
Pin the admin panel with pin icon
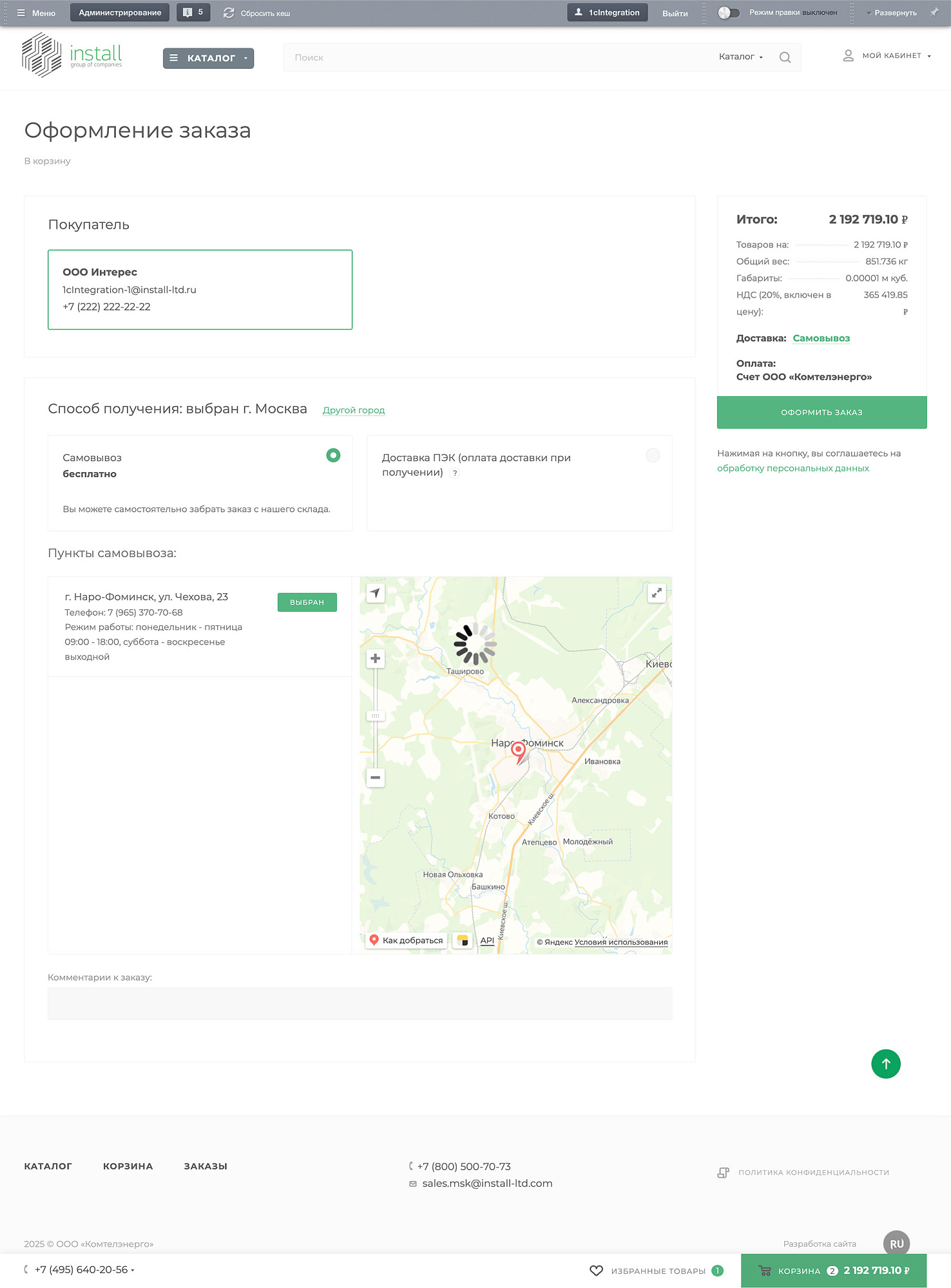coord(934,12)
